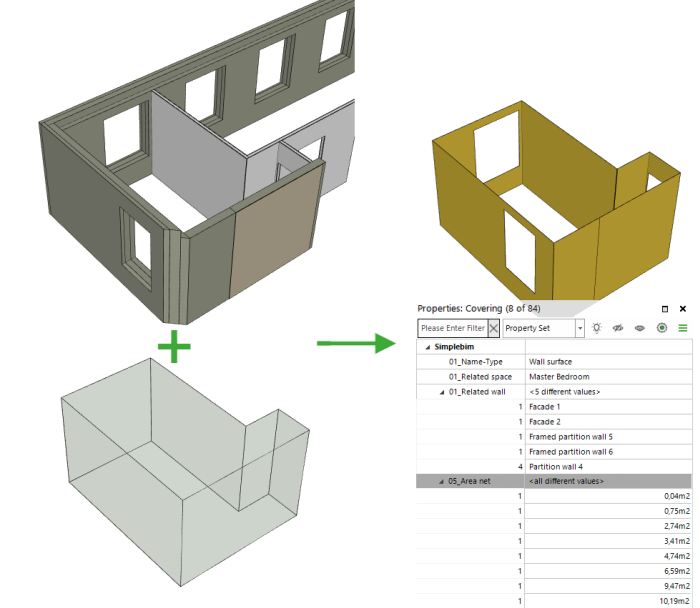Maximize the Properties panel
Screen dimensions: 700x608
(x=665, y=309)
